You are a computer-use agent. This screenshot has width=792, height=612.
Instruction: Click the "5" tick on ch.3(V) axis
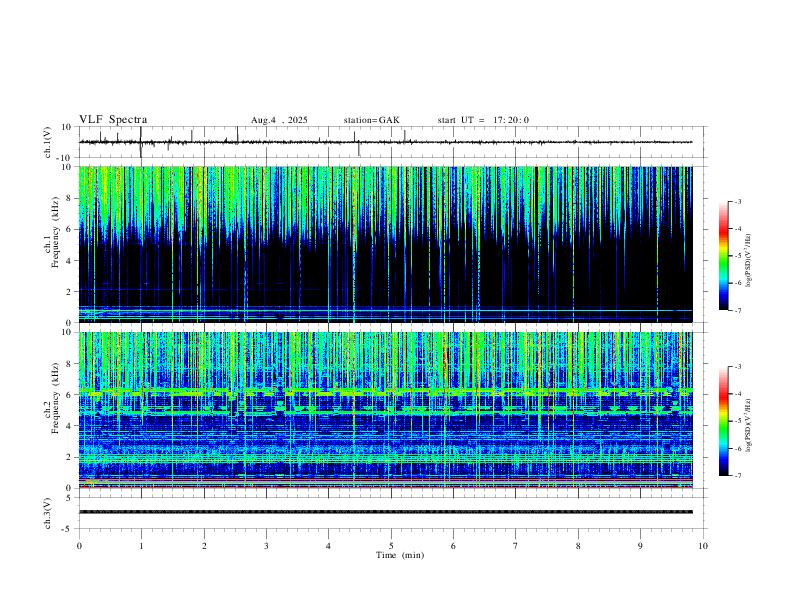tap(70, 498)
